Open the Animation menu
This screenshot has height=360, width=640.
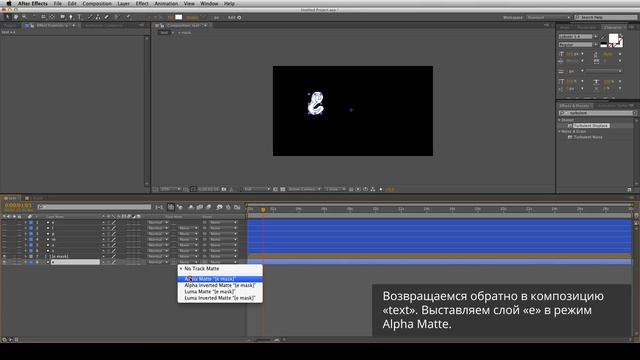point(166,3)
